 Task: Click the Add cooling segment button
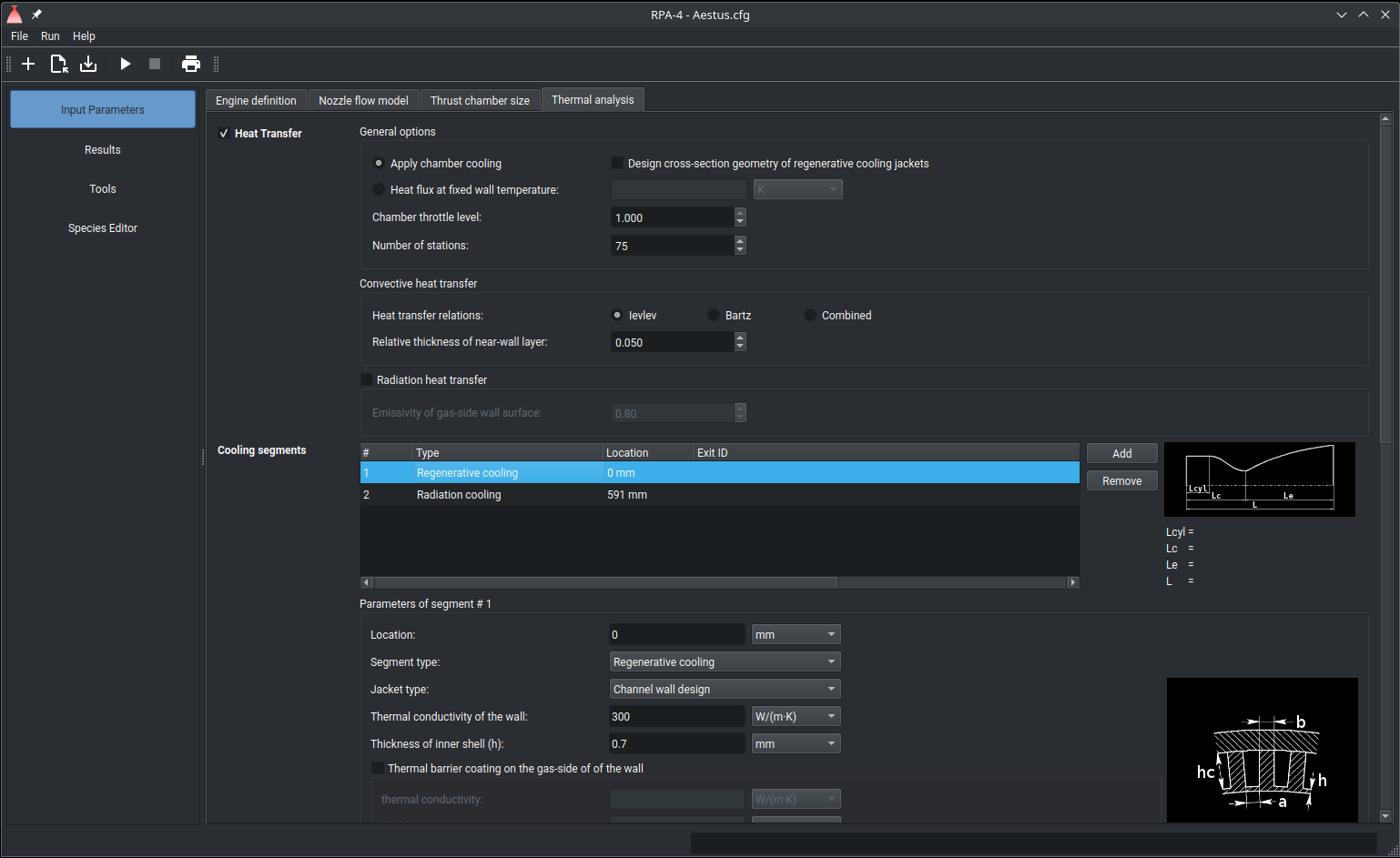(x=1121, y=454)
